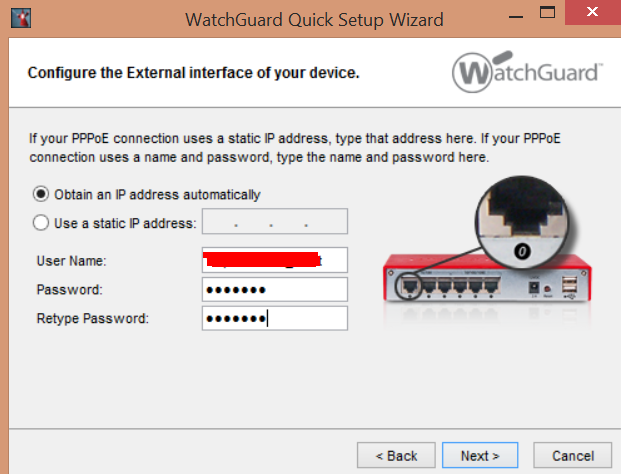Maximize the Quick Setup Wizard window
This screenshot has width=621, height=474.
547,13
